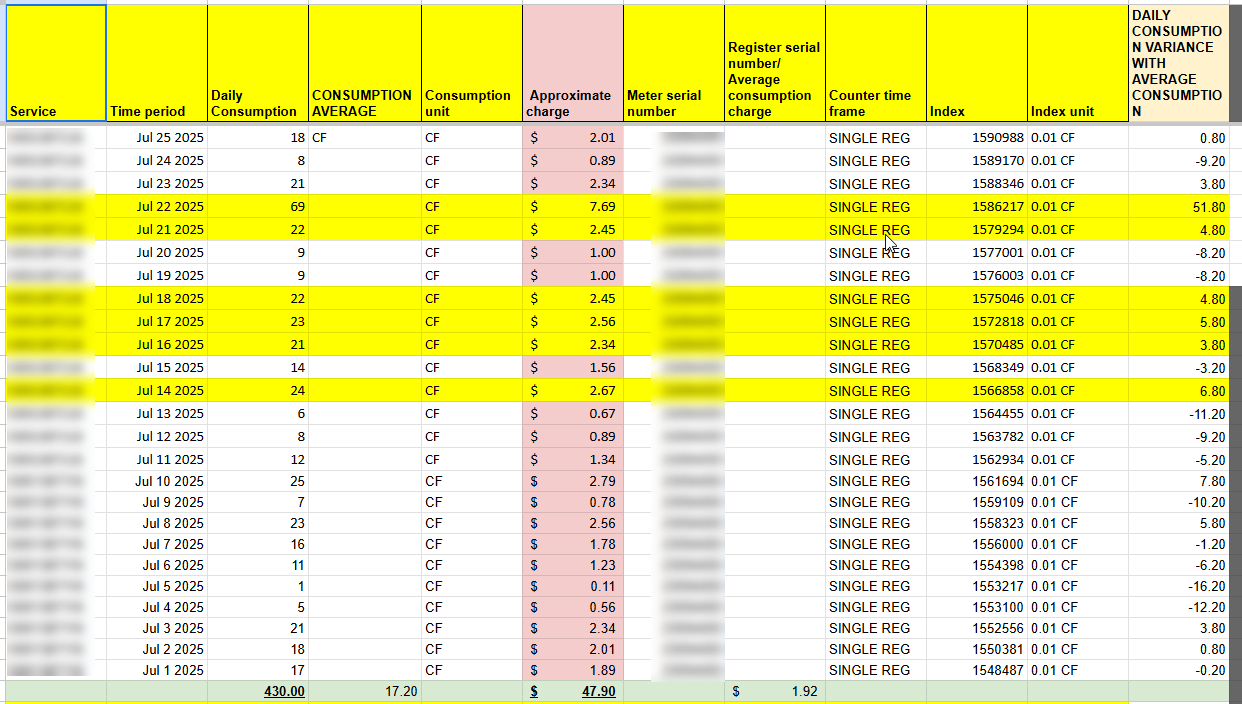Click the Jul 20 2025 date cell
This screenshot has height=704, width=1242.
pos(157,253)
